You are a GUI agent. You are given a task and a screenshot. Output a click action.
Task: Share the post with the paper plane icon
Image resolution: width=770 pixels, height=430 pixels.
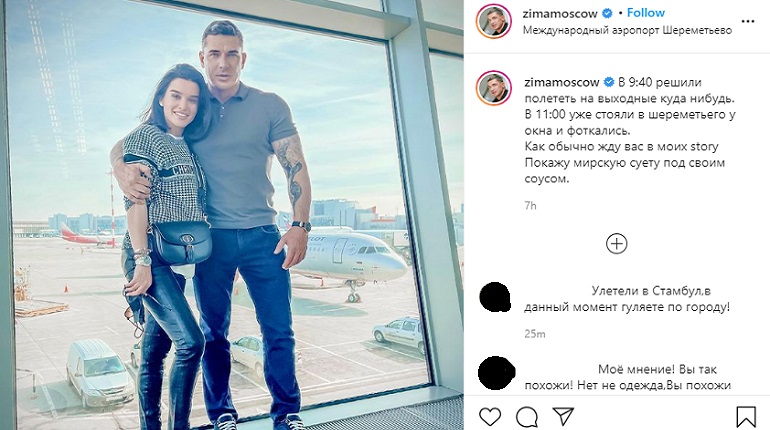[x=563, y=416]
